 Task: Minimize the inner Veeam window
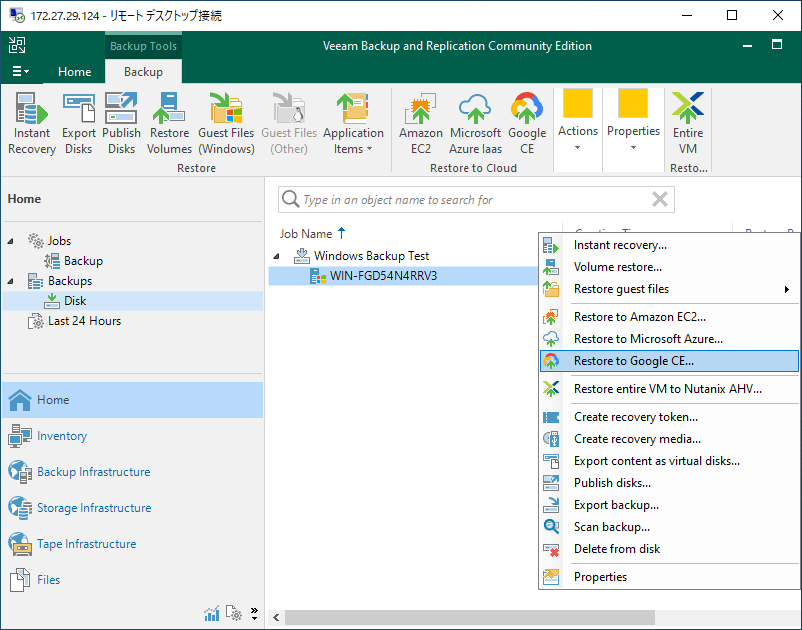coord(747,46)
